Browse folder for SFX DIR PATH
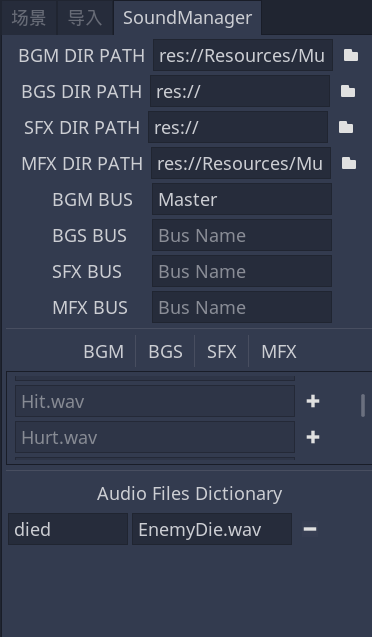The width and height of the screenshot is (372, 637). click(346, 127)
